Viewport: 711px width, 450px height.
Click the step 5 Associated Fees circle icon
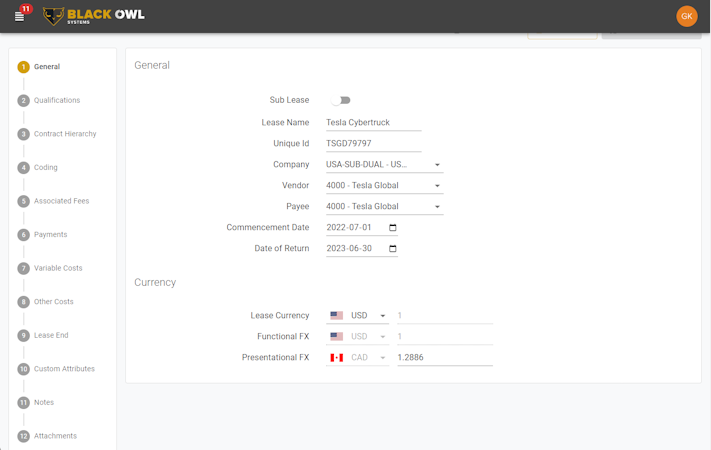[x=24, y=201]
